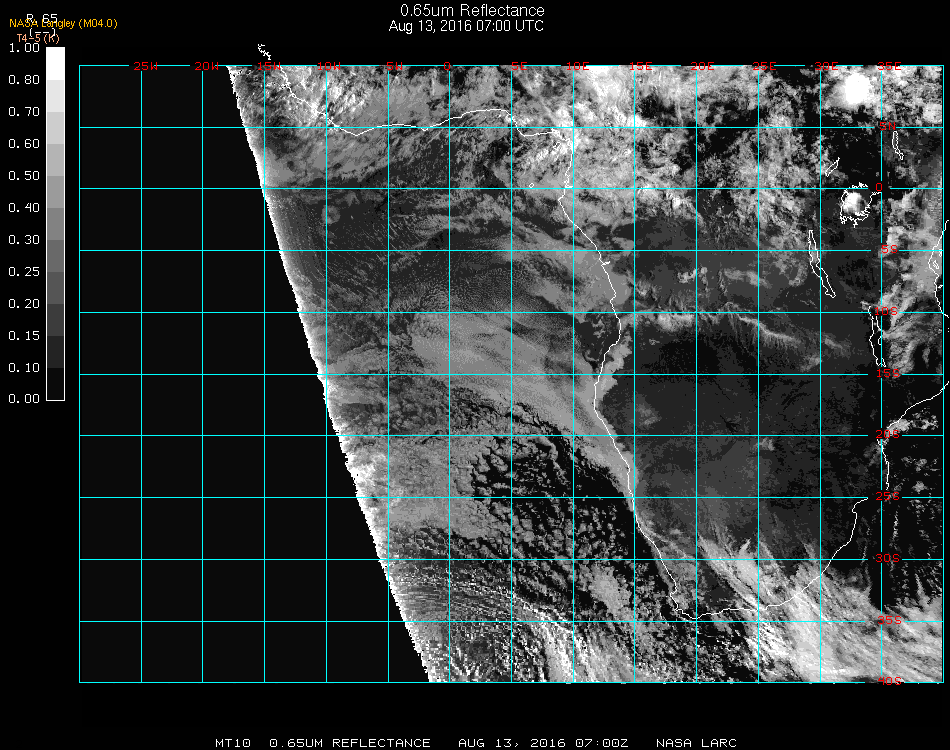This screenshot has height=750, width=950.
Task: Click the 25E longitude label
Action: (x=764, y=66)
